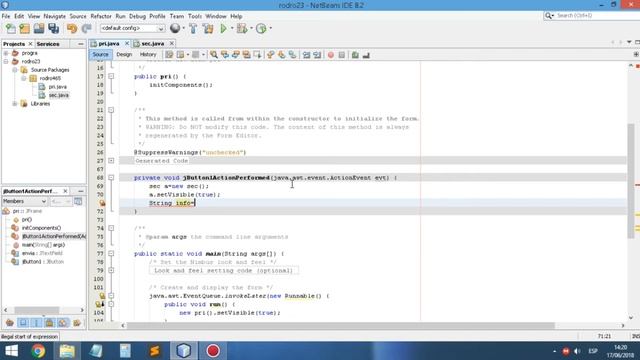Image resolution: width=640 pixels, height=360 pixels.
Task: Click the Save All toolbar icon
Action: (53, 29)
